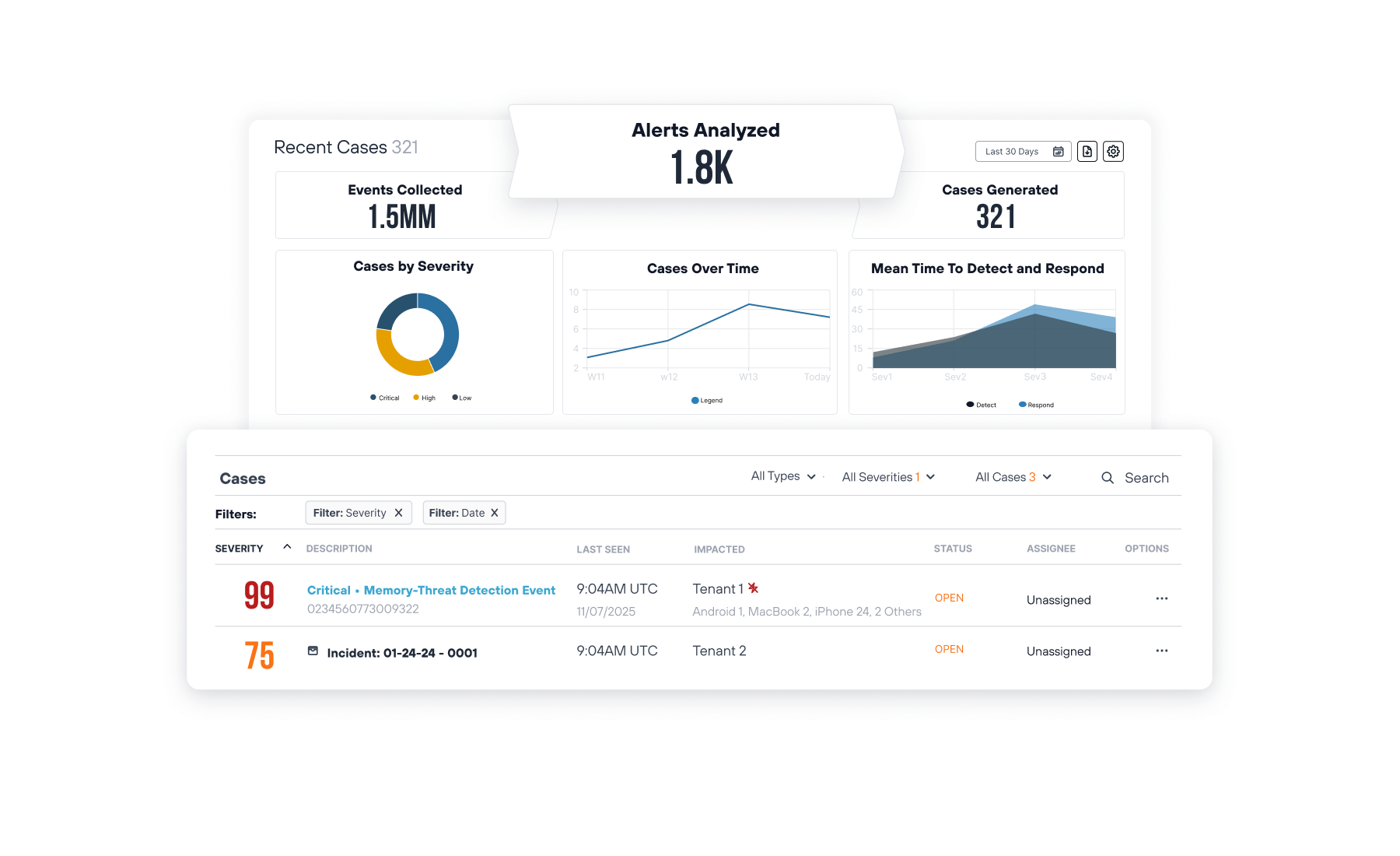This screenshot has height=856, width=1400.
Task: Remove the Severity filter chip
Action: [400, 512]
